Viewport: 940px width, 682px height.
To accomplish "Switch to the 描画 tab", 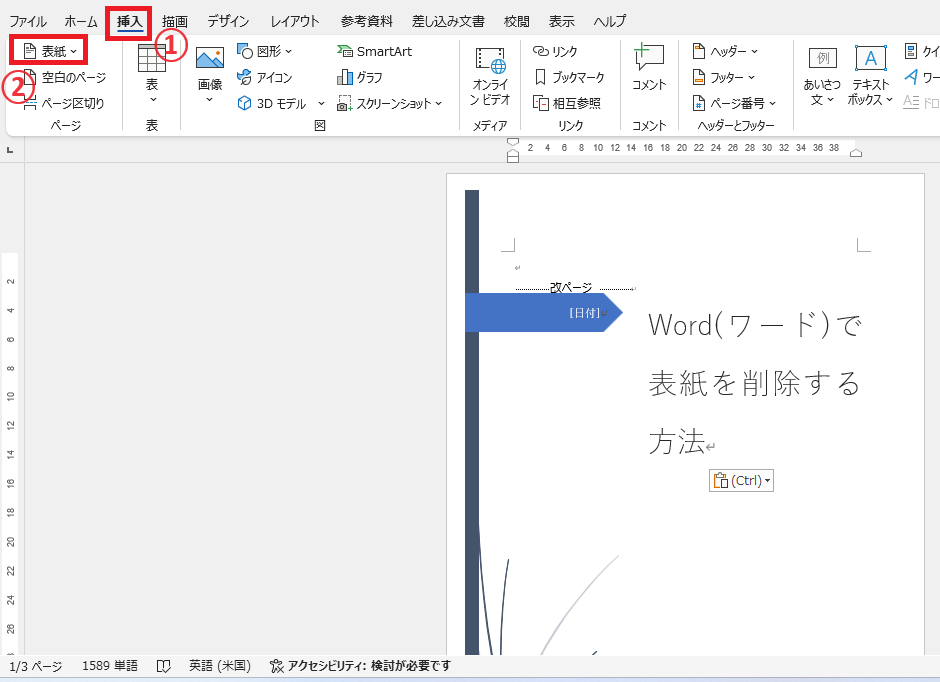I will coord(175,22).
